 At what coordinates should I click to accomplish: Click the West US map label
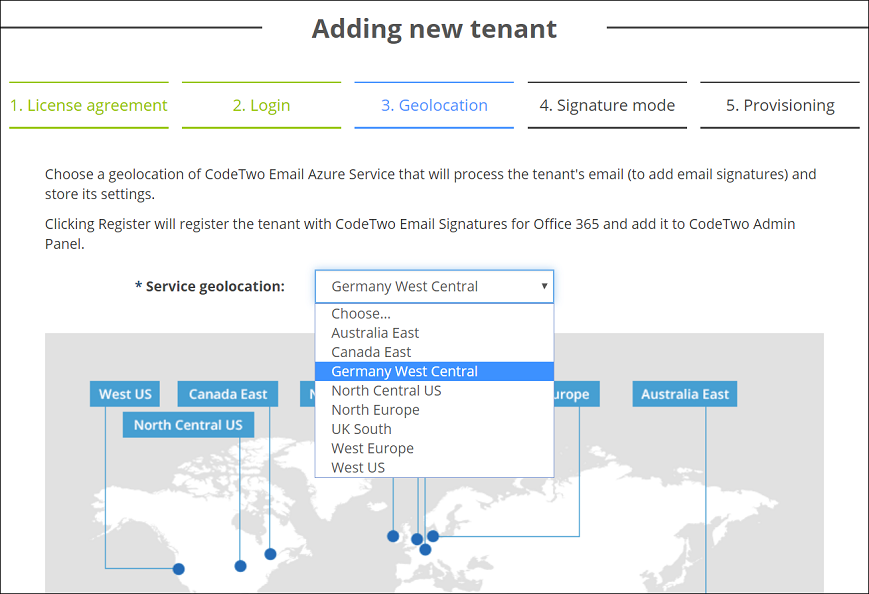click(125, 394)
